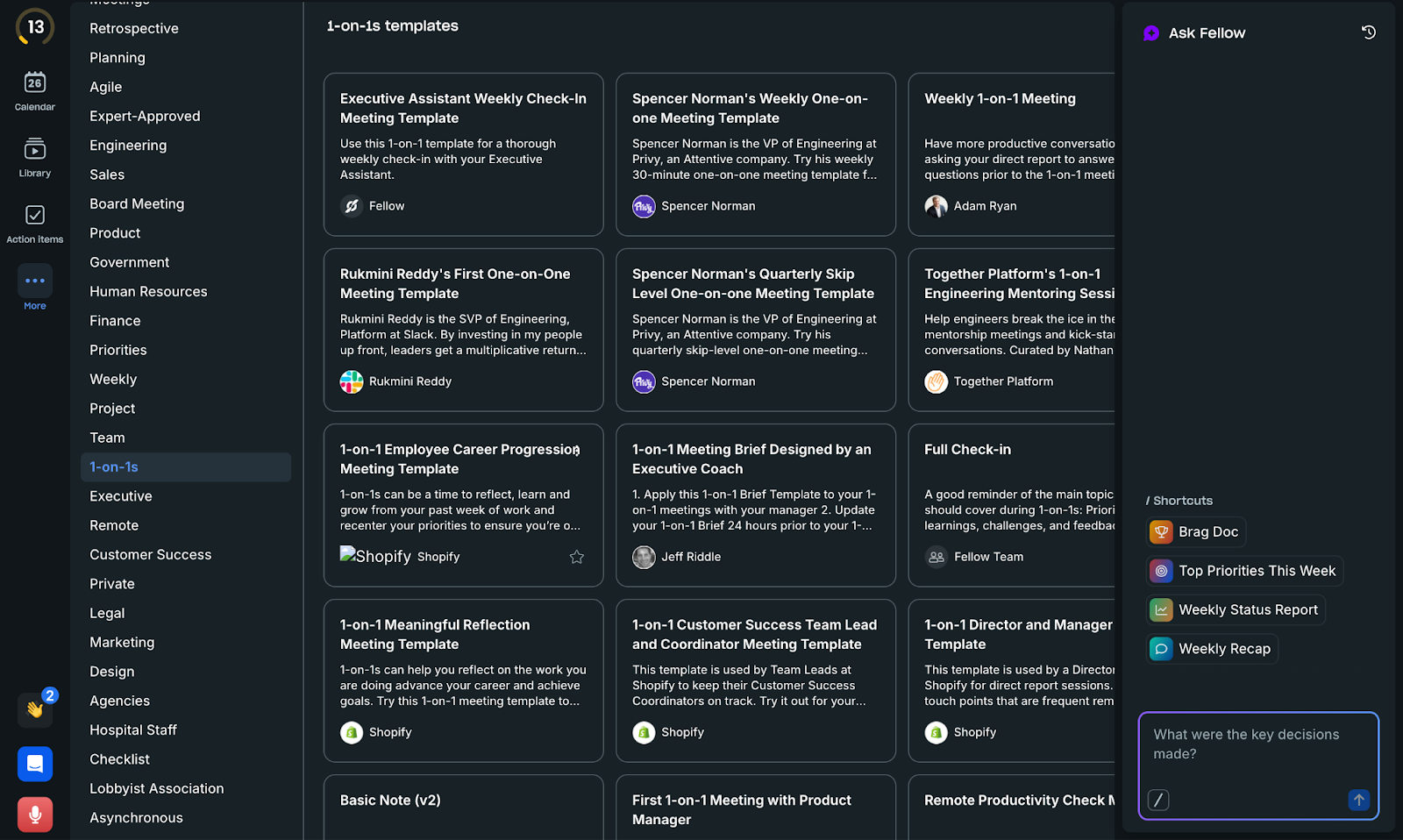Screen dimensions: 1403x840
Task: Select Action items in the sidebar
Action: (35, 221)
